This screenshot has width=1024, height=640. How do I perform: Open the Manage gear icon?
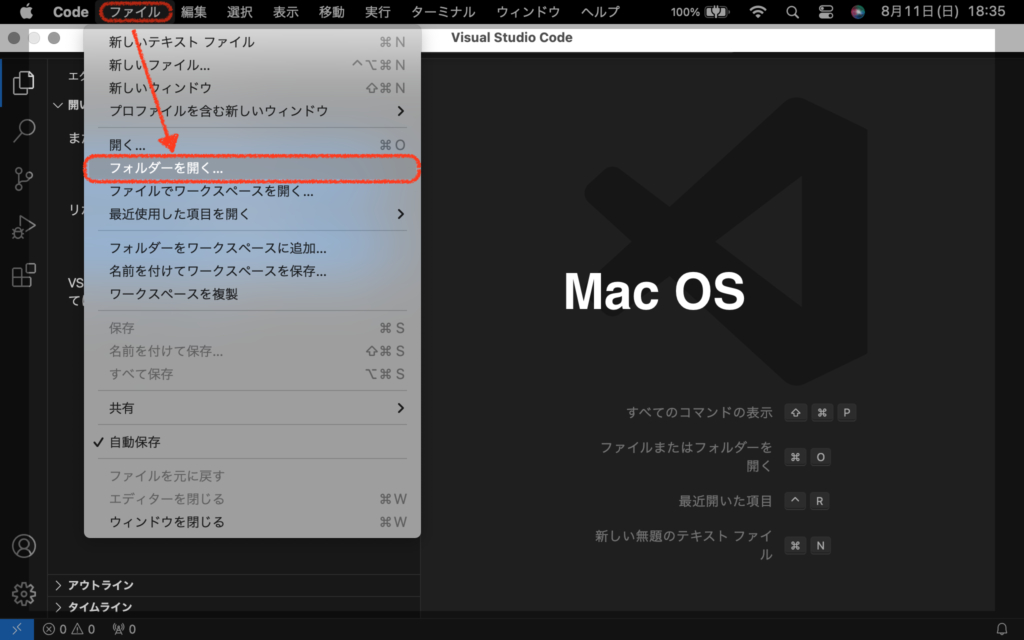tap(24, 594)
